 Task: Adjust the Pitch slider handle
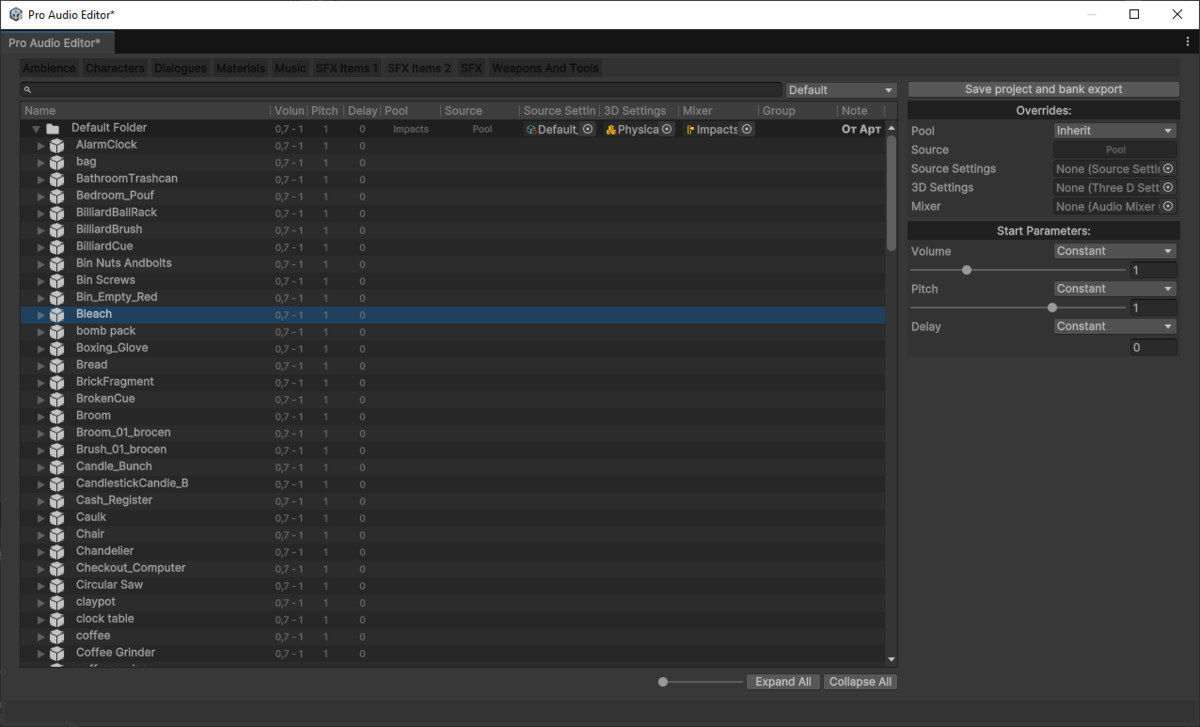click(1052, 308)
